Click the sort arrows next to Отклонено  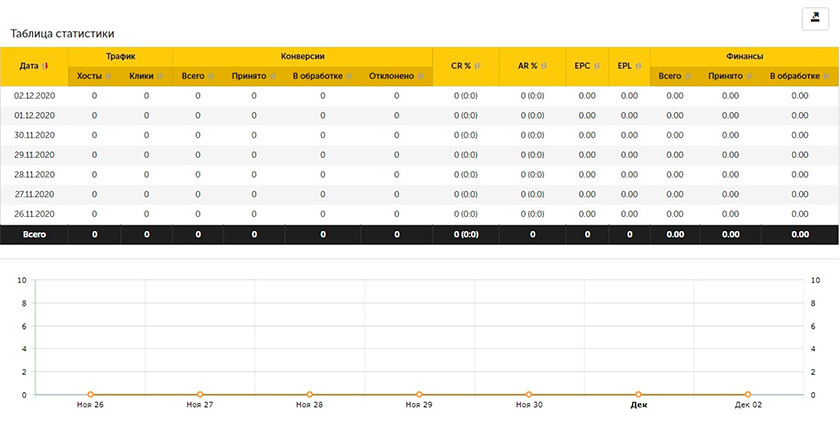(x=421, y=76)
